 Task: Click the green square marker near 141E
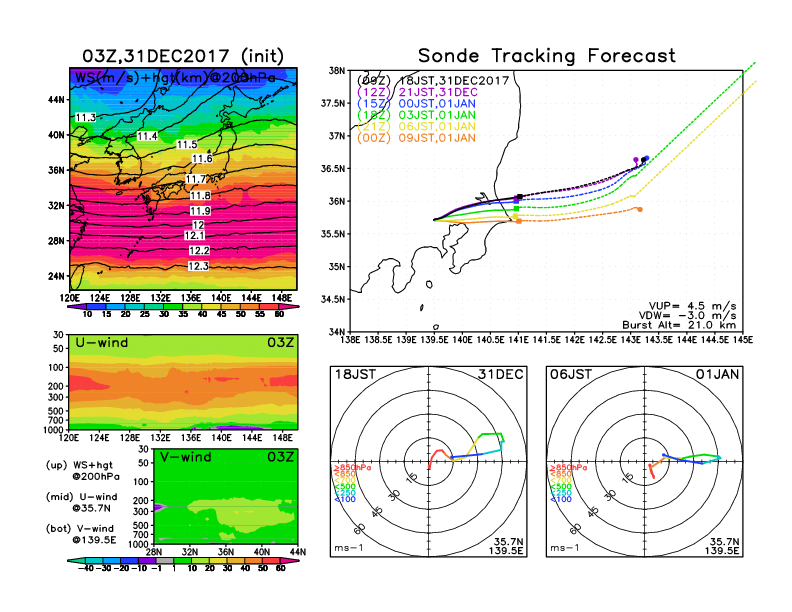pos(516,209)
